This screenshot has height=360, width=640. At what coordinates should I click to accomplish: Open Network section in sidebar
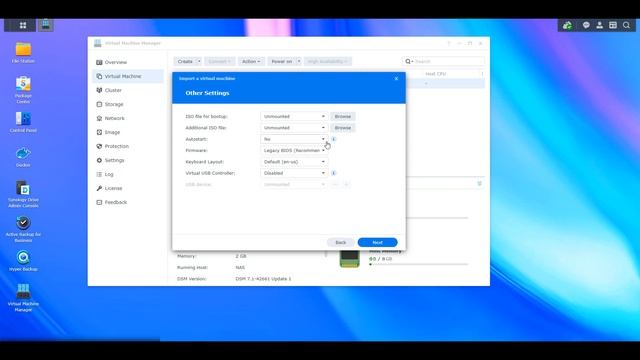coord(128,118)
